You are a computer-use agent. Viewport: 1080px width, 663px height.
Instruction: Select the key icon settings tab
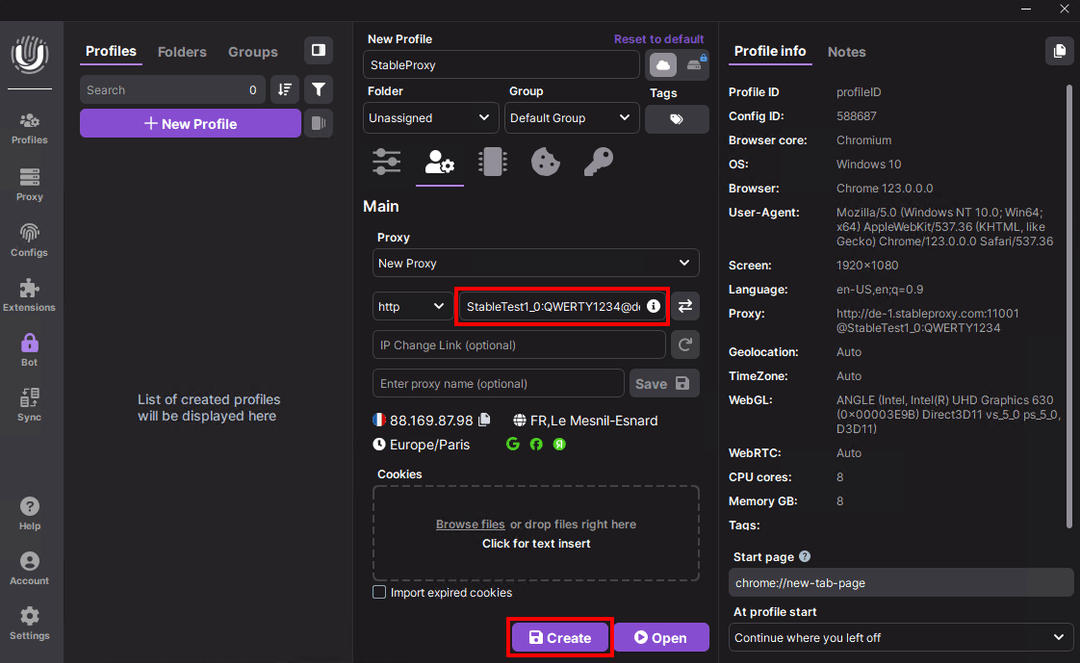598,162
